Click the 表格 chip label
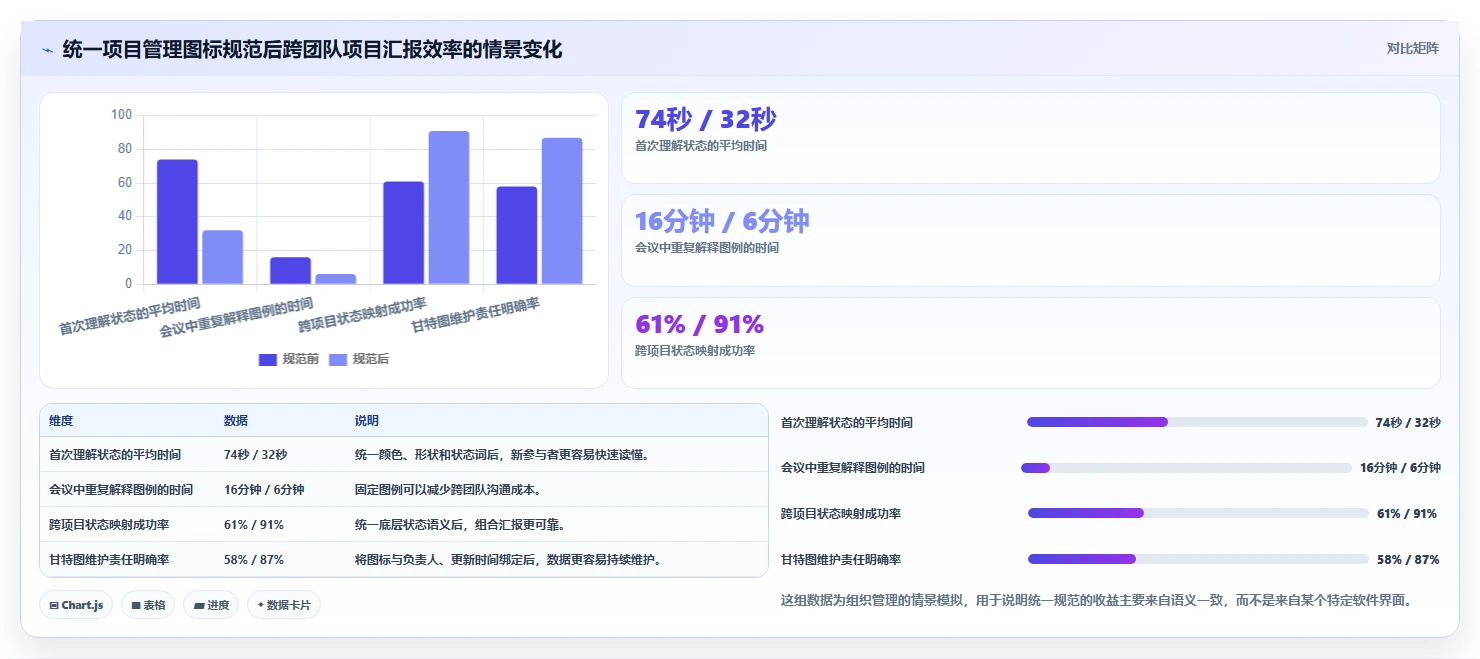The width and height of the screenshot is (1480, 659). [x=154, y=605]
